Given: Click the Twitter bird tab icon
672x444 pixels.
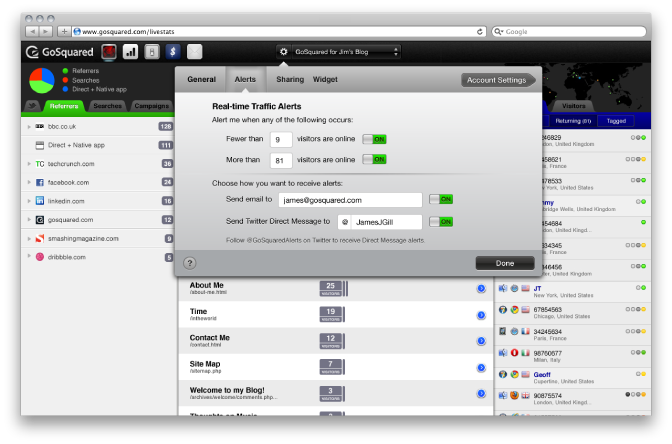Looking at the screenshot, I should (x=33, y=105).
